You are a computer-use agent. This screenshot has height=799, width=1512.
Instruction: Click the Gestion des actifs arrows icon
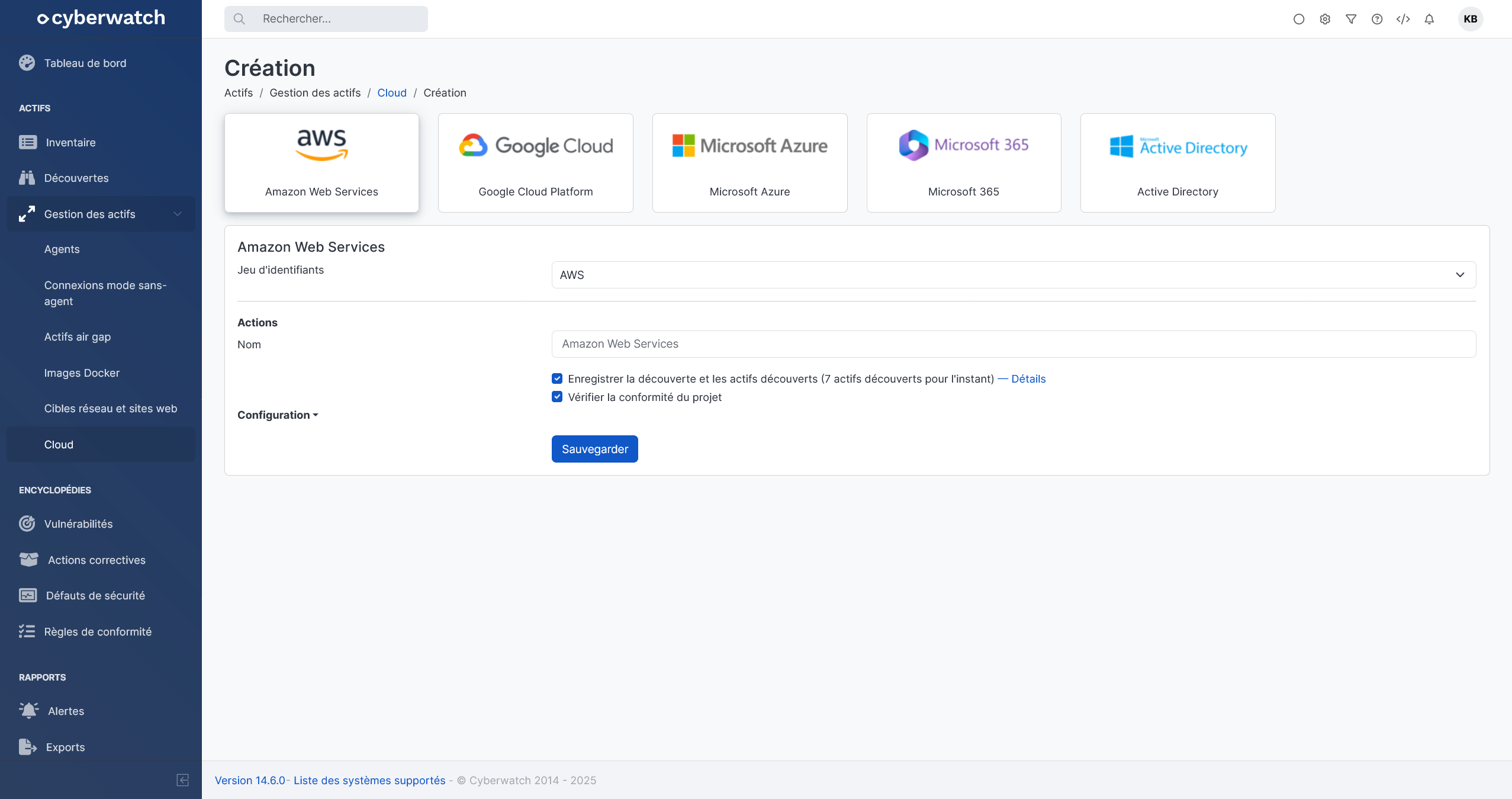(27, 214)
